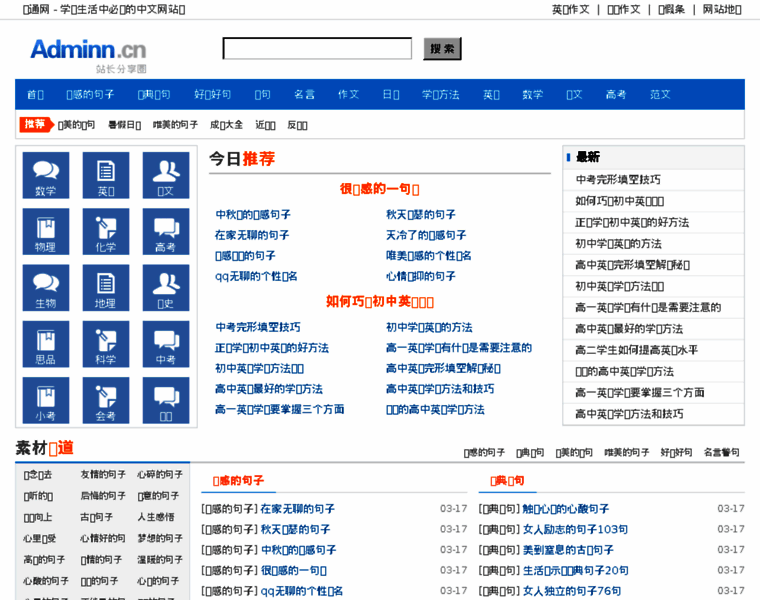The image size is (760, 600).
Task: Click the 生物 subject tile
Action: (x=46, y=288)
